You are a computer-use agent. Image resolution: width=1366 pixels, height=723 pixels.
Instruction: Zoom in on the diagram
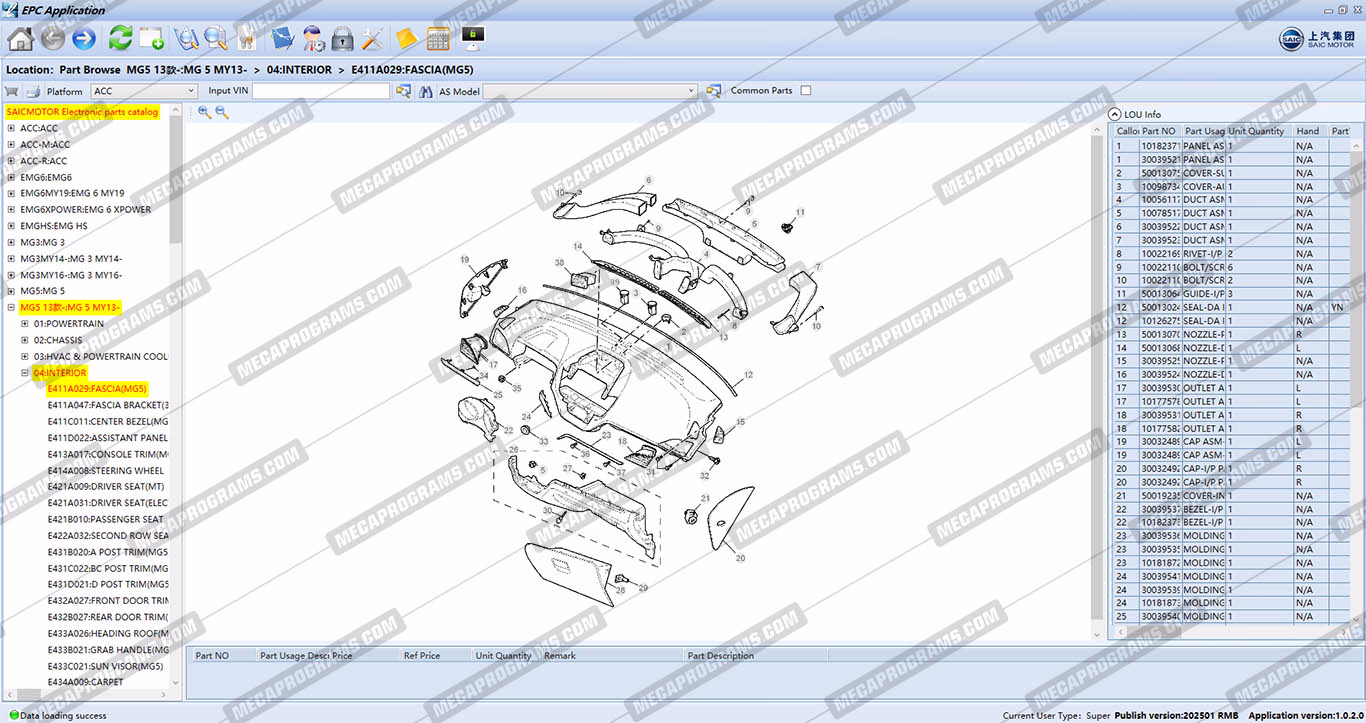coord(204,113)
